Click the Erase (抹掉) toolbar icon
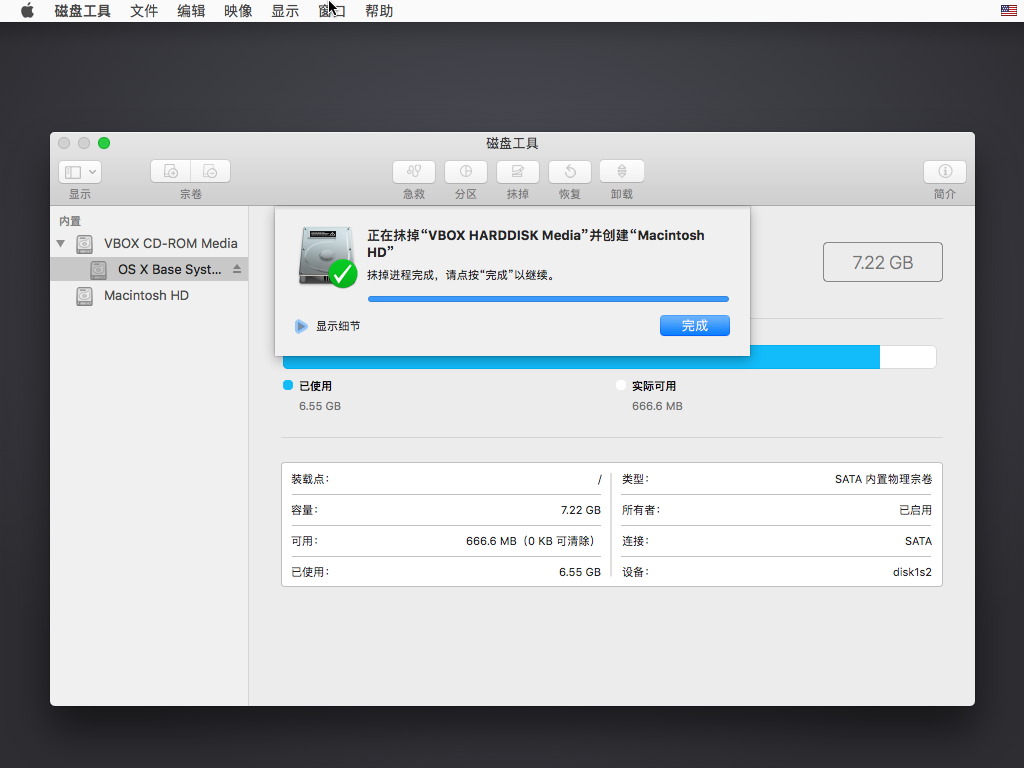 coord(517,172)
